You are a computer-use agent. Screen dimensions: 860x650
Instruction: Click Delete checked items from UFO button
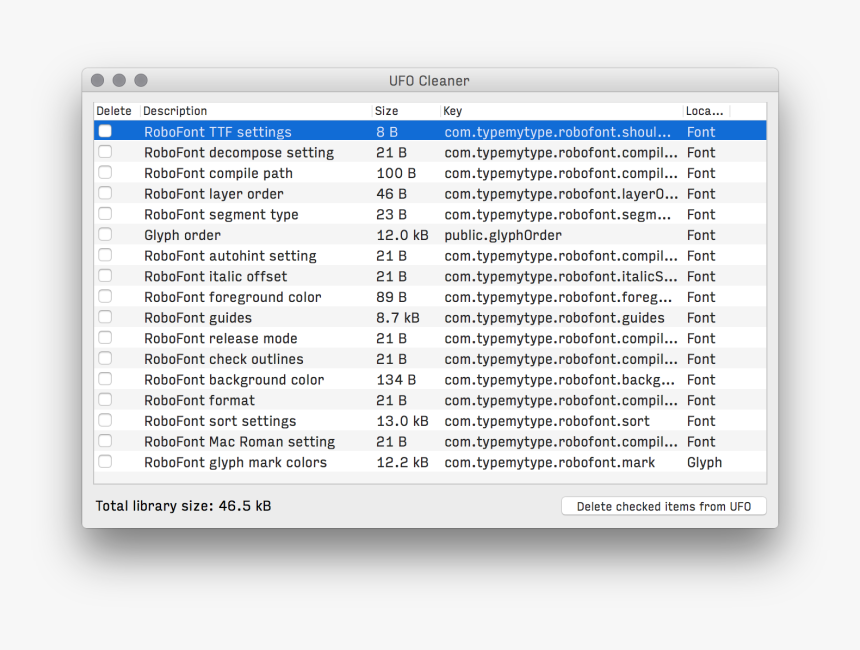point(664,506)
